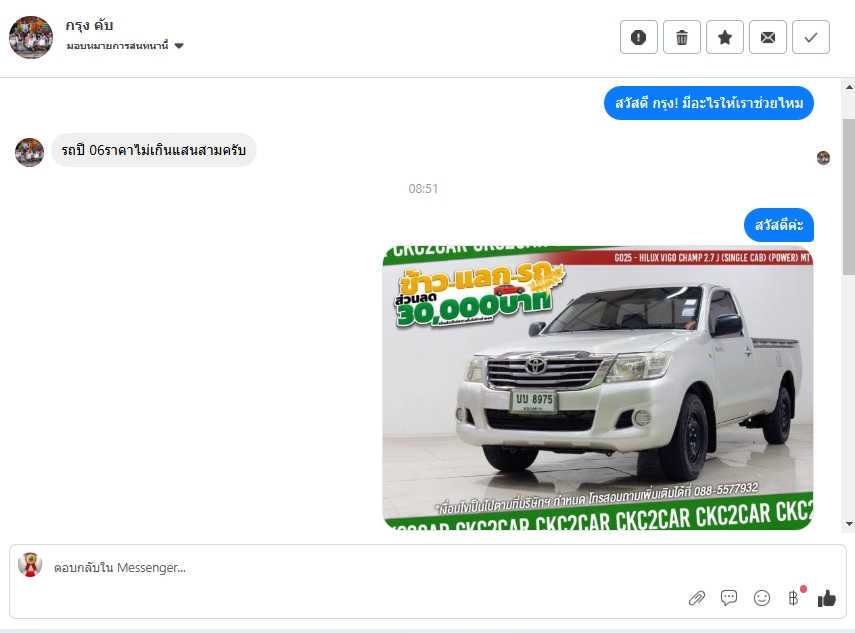The image size is (855, 633).
Task: Attach a file using paperclip icon
Action: pos(697,598)
